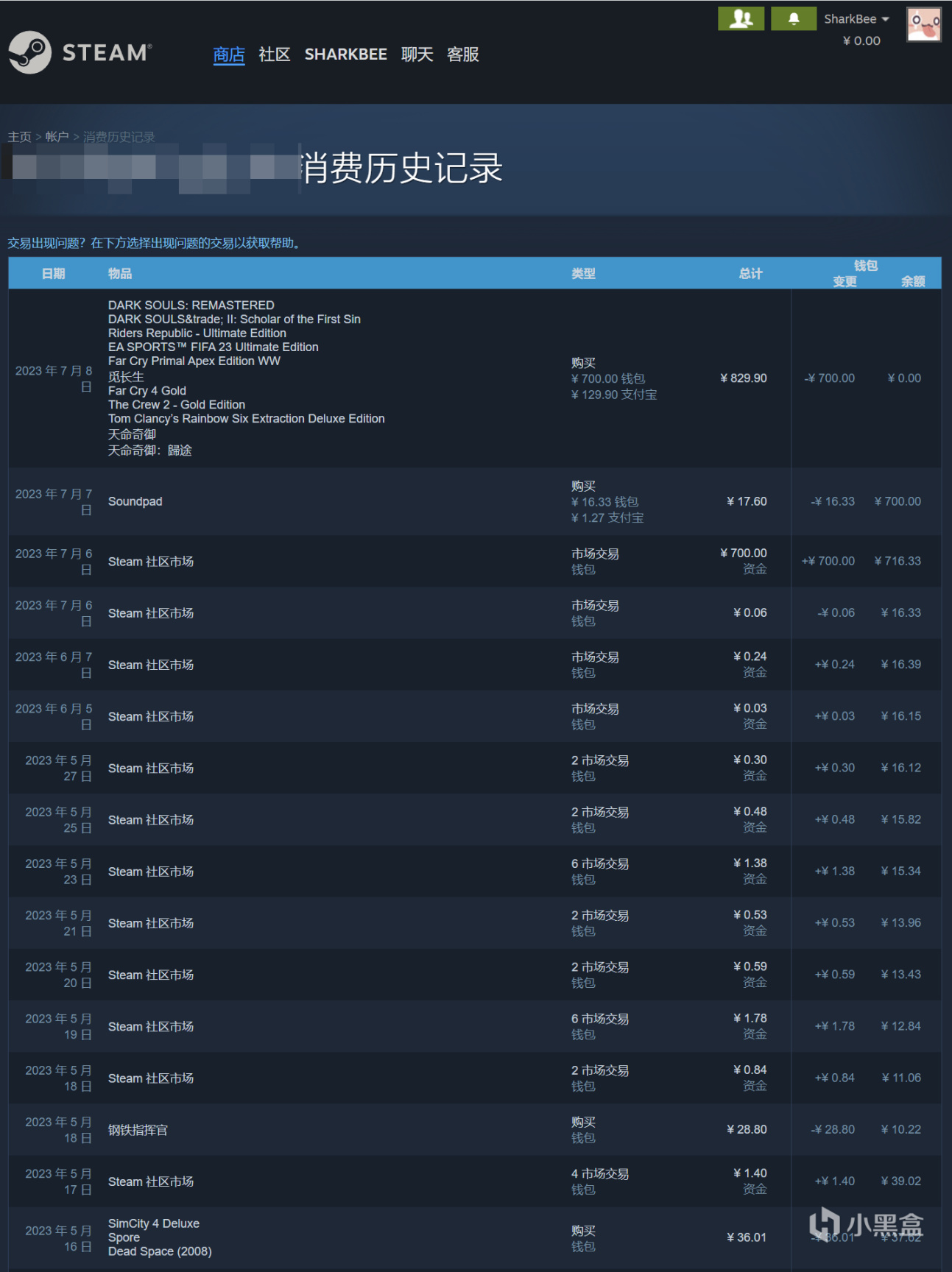Click the ¥ 17.60 Soundpad total
The image size is (952, 1272).
tap(747, 502)
